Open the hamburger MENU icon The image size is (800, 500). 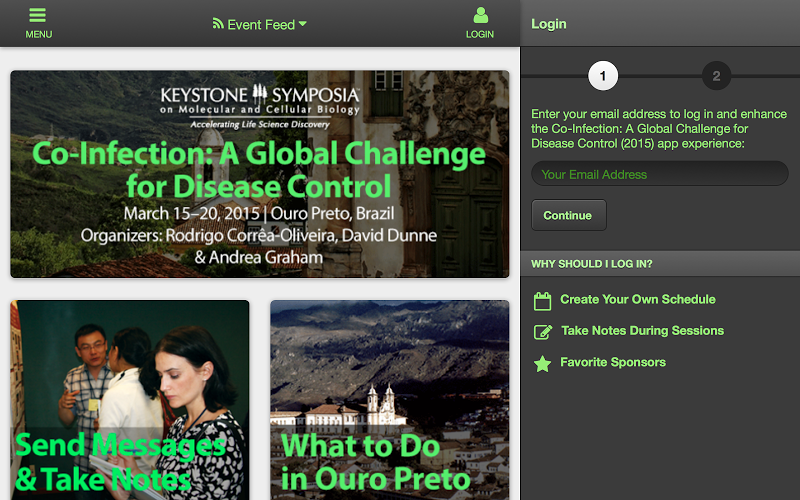click(38, 15)
